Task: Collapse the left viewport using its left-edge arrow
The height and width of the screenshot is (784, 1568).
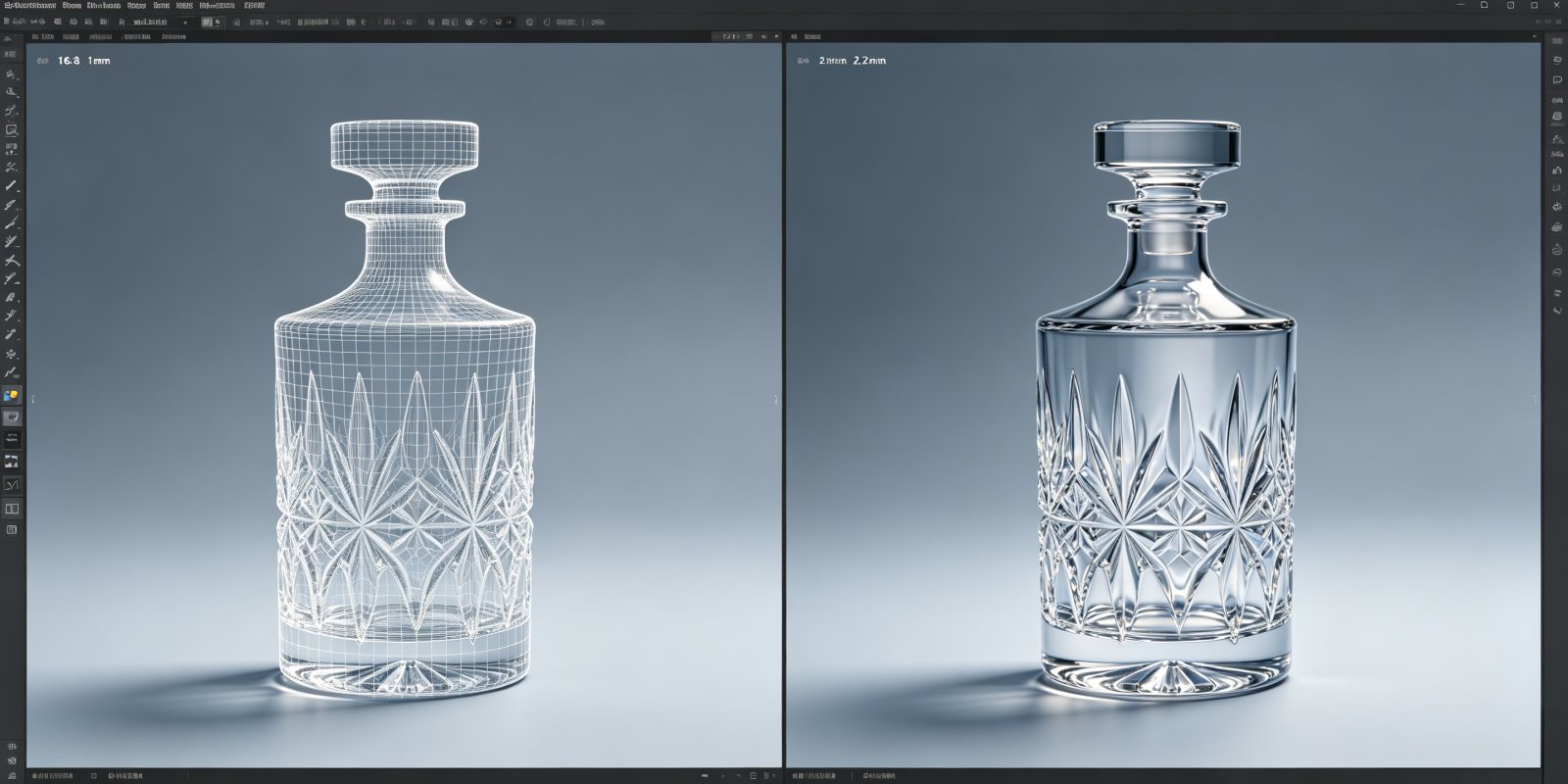Action: coord(32,399)
